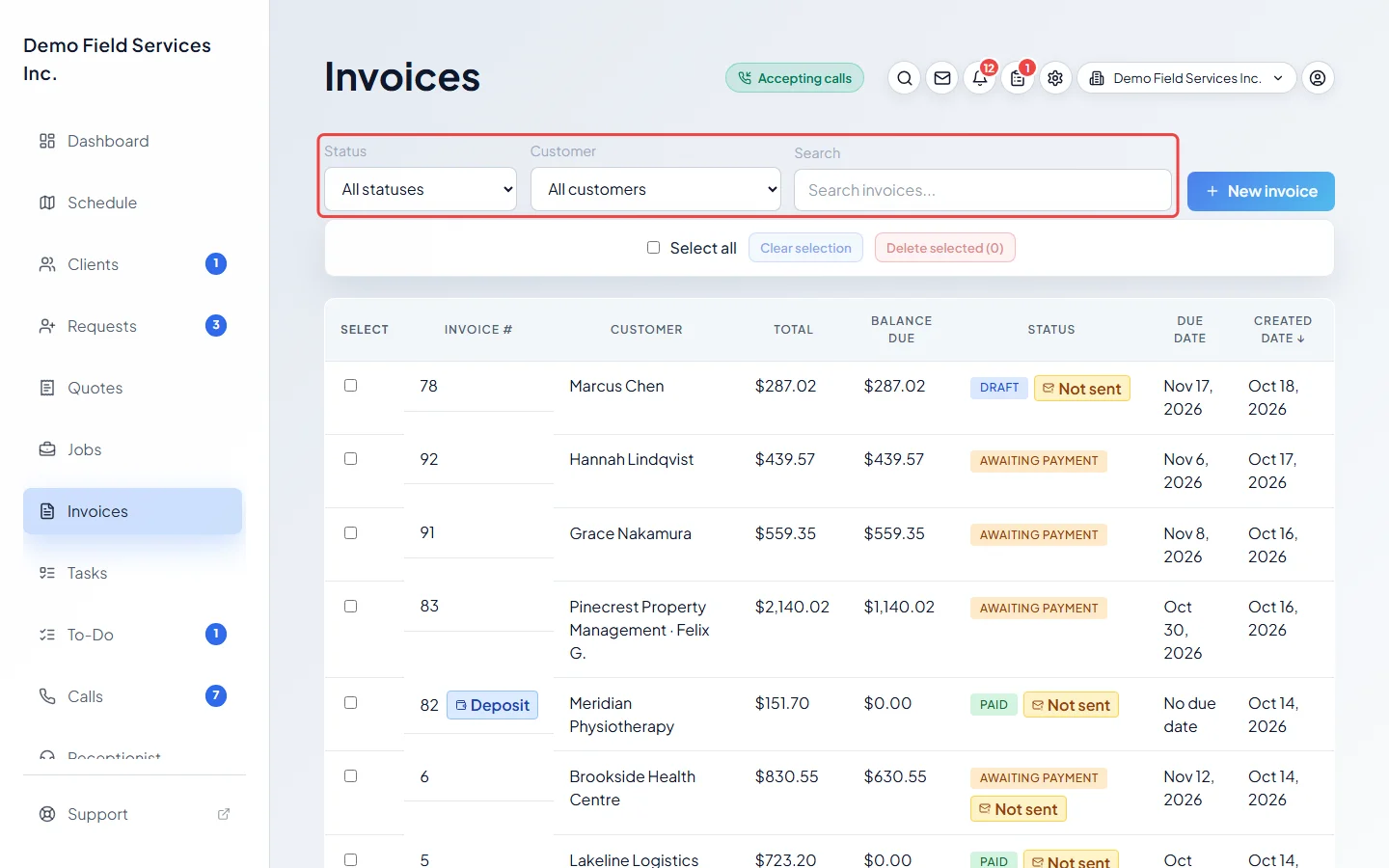The height and width of the screenshot is (868, 1389).
Task: Open the user profile avatar icon
Action: click(1318, 78)
